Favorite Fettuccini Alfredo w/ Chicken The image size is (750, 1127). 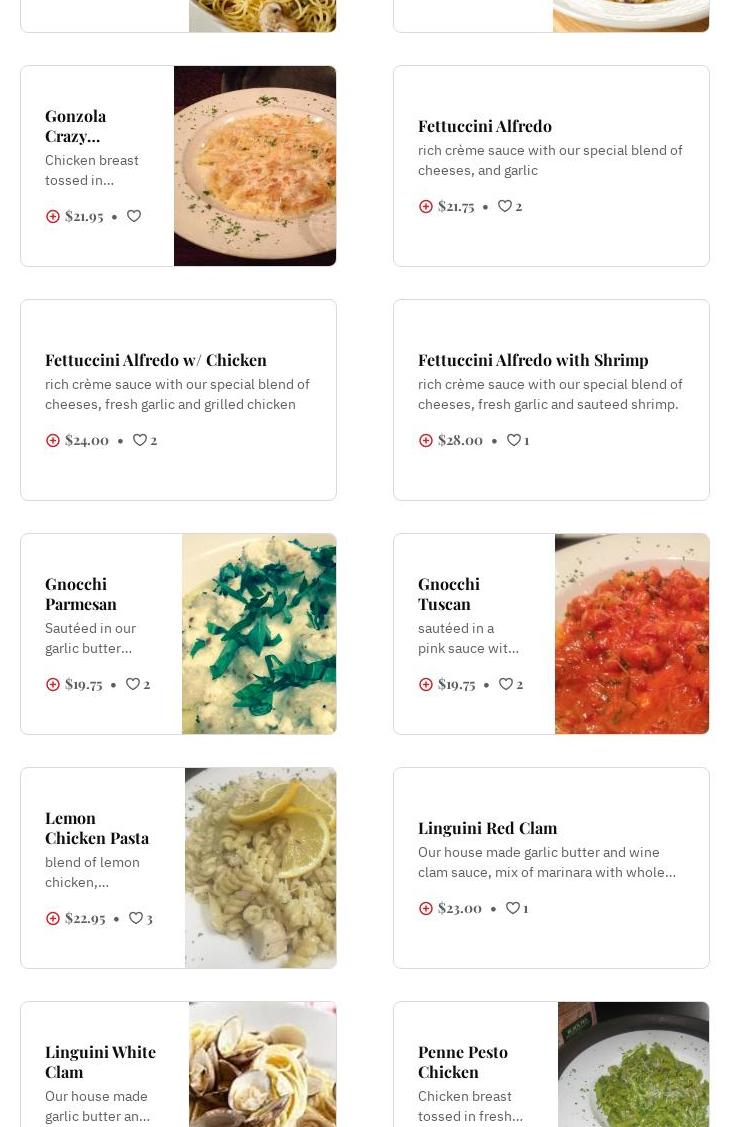pos(140,440)
